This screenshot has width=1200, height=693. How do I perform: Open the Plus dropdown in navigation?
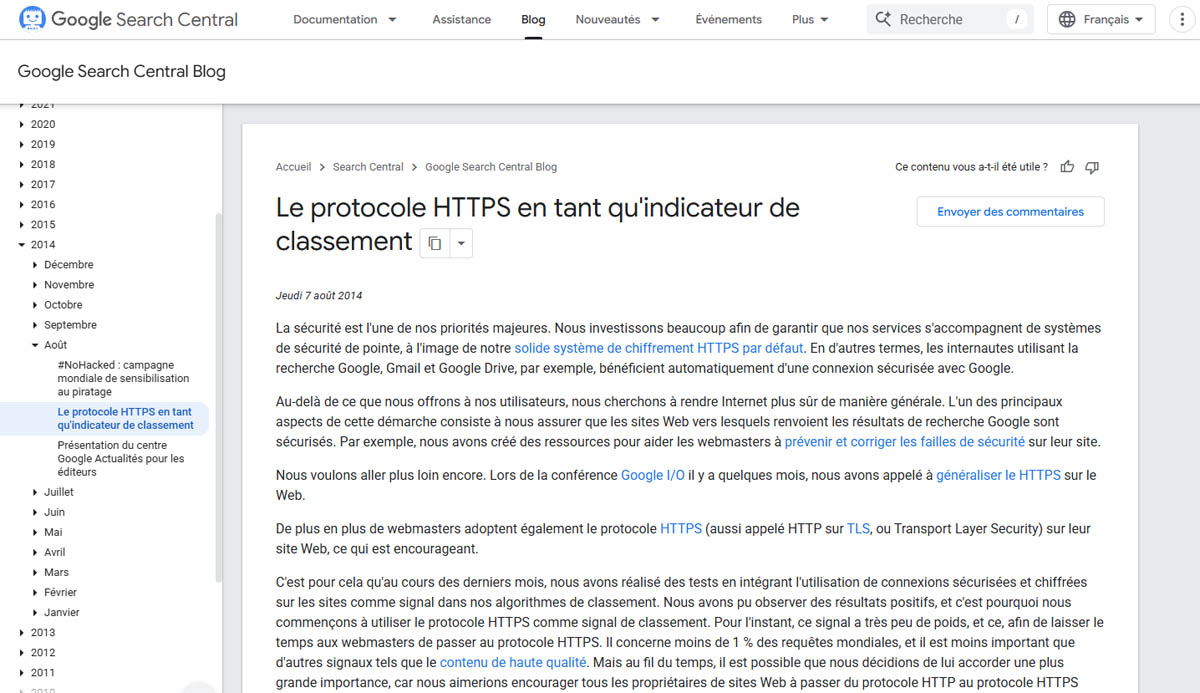click(810, 19)
